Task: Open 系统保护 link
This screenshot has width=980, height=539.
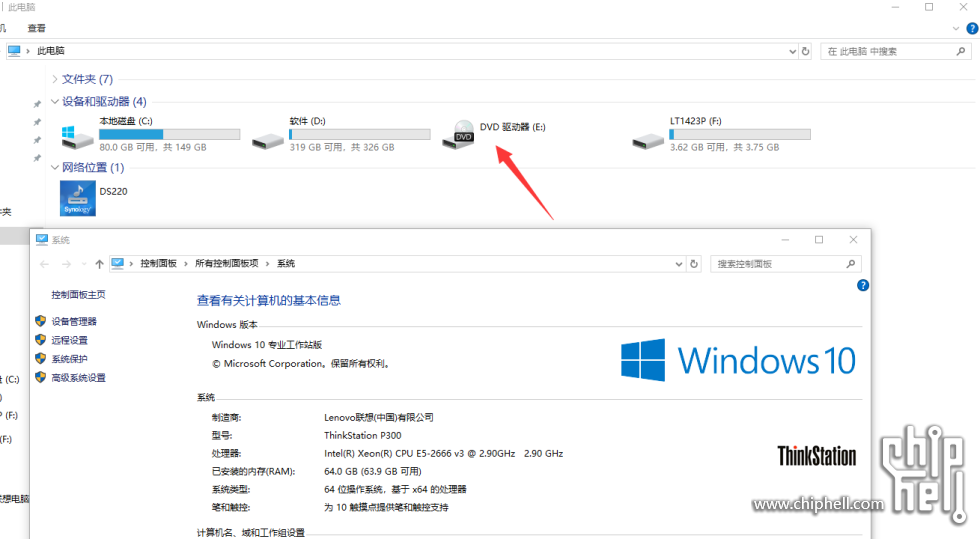Action: pos(69,359)
